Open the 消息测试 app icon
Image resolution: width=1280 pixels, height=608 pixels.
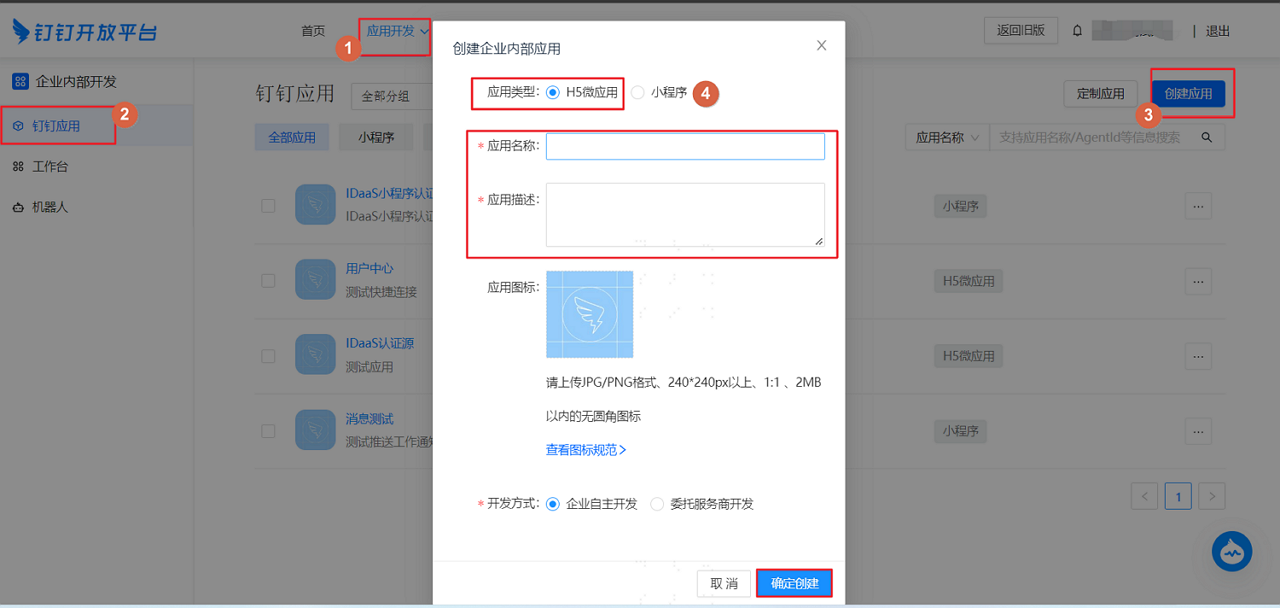point(315,430)
